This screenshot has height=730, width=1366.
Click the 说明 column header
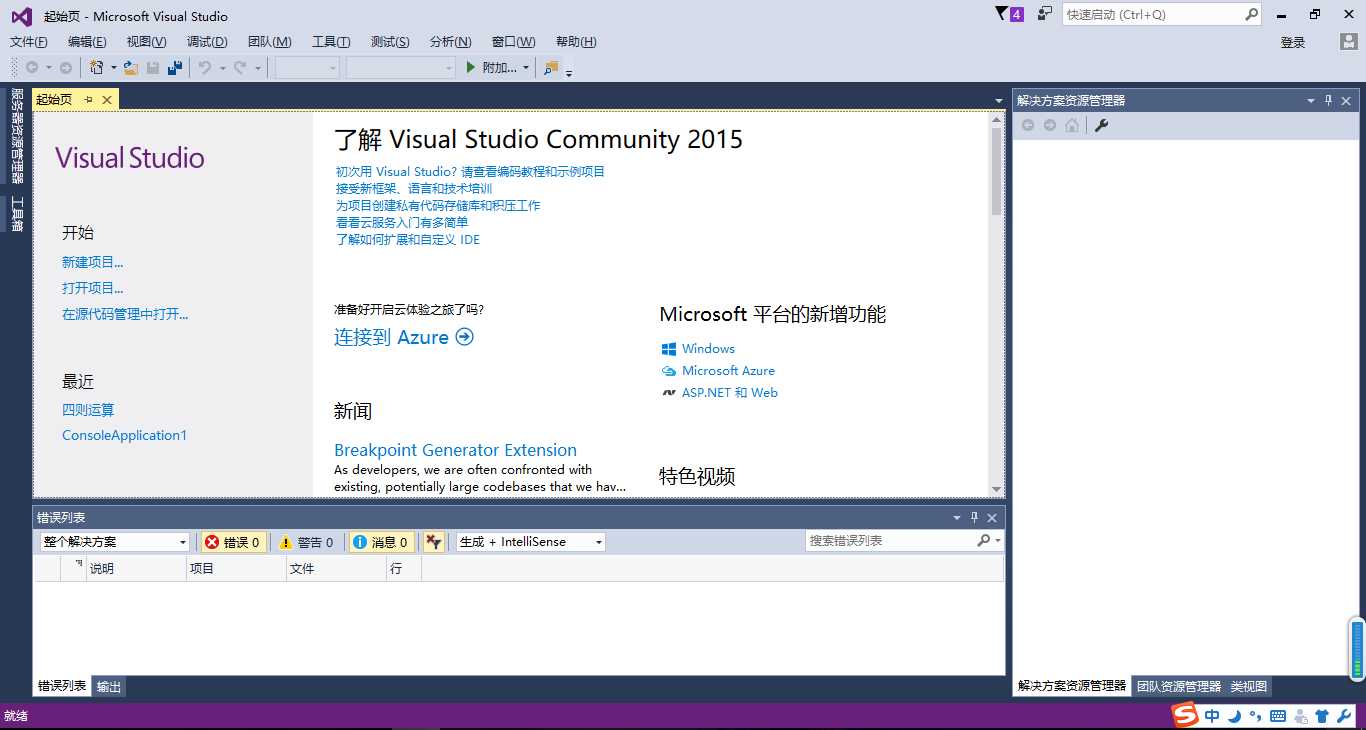(x=137, y=569)
